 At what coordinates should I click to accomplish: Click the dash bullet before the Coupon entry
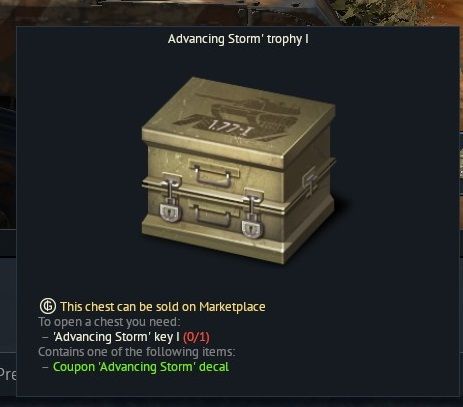click(x=46, y=367)
